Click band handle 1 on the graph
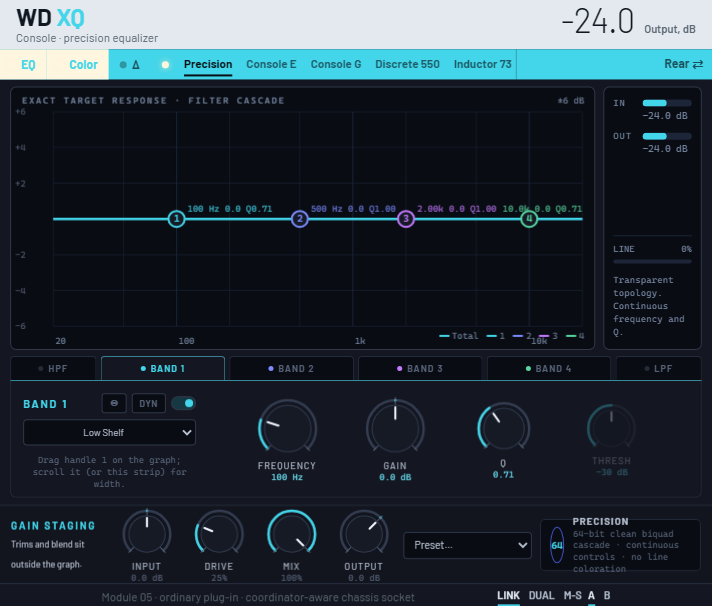 (x=176, y=219)
